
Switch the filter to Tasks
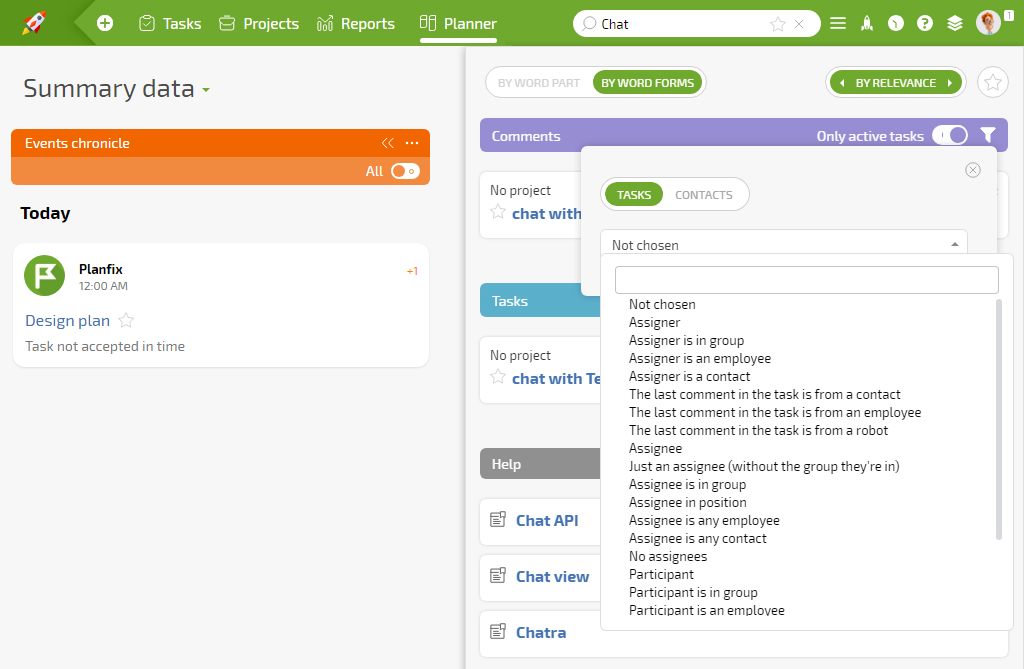tap(633, 195)
